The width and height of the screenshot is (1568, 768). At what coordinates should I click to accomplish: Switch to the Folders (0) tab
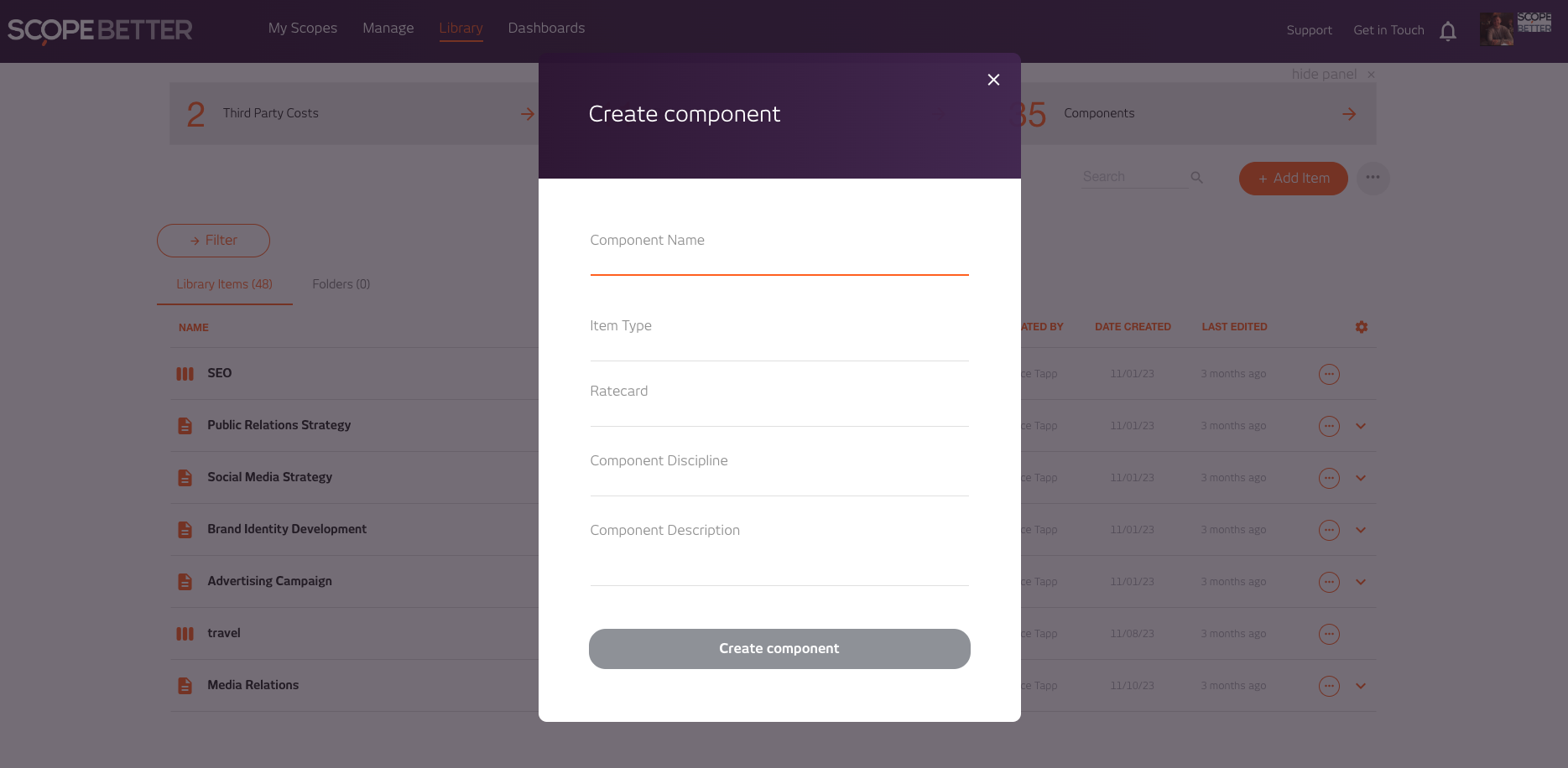(341, 284)
